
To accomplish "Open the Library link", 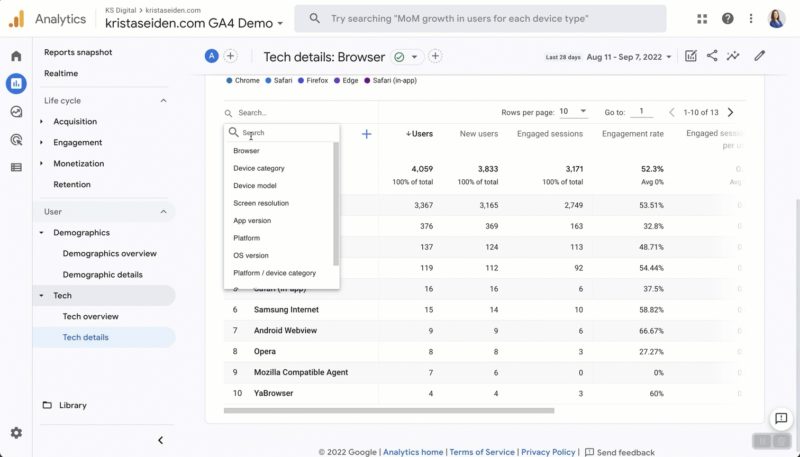I will coord(72,405).
